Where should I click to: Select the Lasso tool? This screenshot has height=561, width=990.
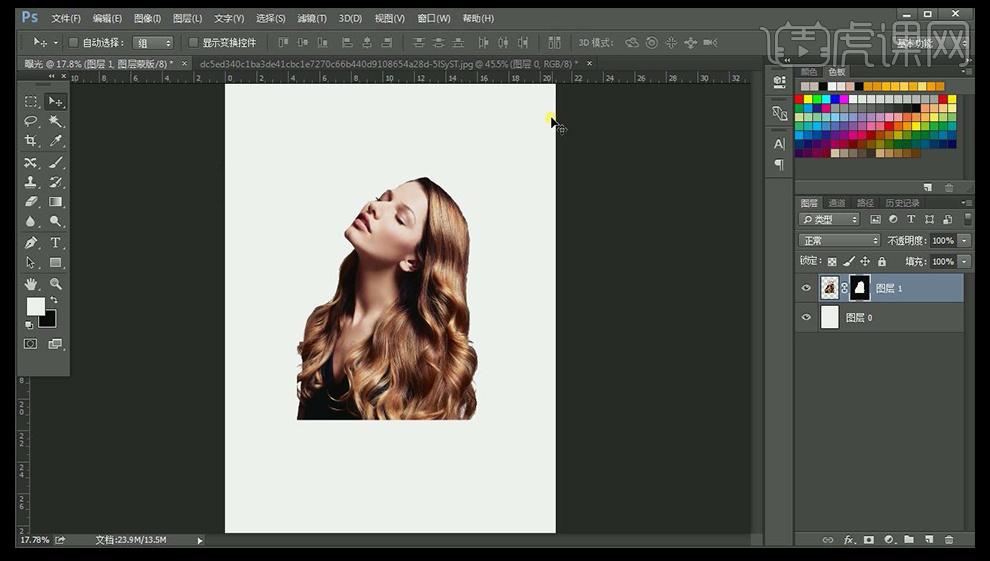coord(31,121)
